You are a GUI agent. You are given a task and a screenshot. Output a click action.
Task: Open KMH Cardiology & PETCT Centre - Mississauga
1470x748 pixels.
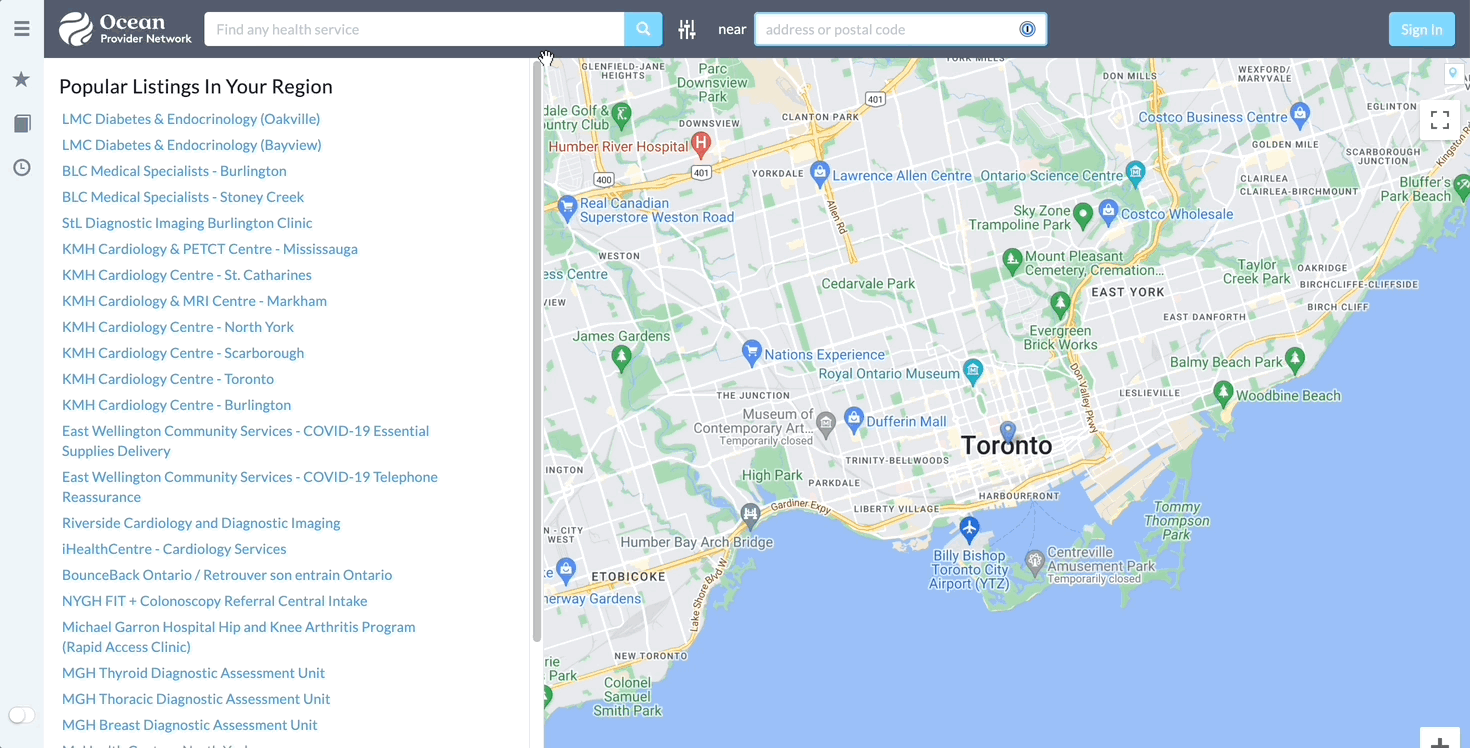210,249
